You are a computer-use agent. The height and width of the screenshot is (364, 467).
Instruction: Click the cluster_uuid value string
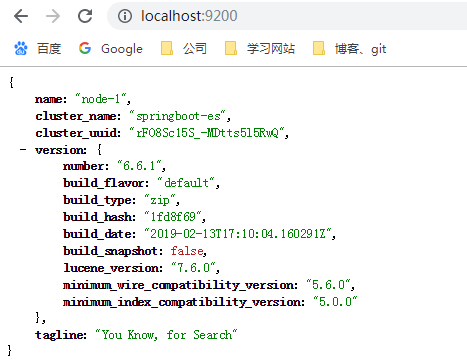(207, 133)
